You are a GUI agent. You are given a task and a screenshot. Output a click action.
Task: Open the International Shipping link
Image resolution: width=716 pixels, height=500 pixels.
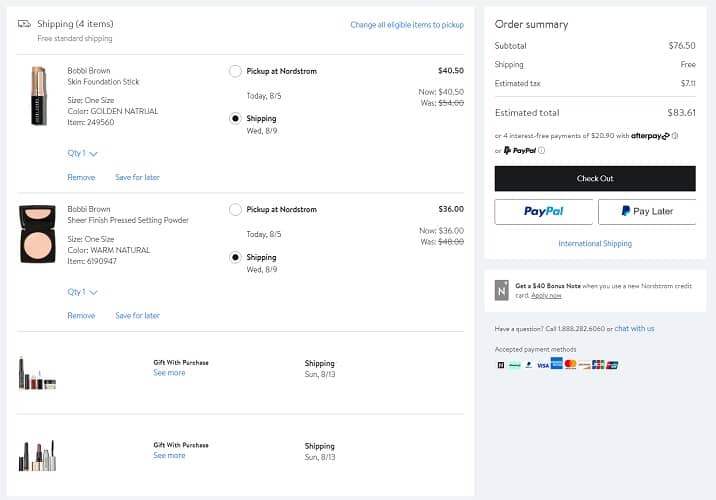point(595,243)
